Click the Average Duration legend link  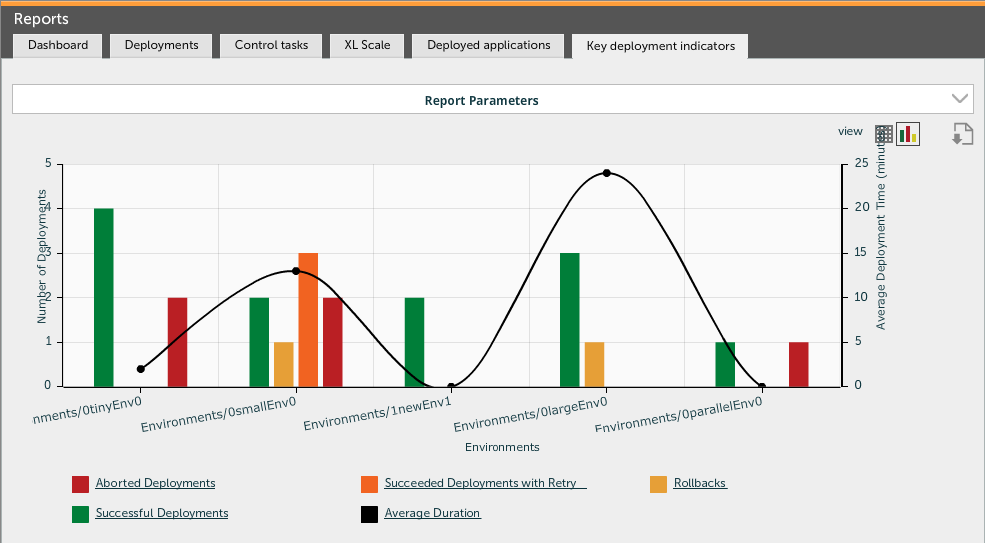tap(432, 513)
